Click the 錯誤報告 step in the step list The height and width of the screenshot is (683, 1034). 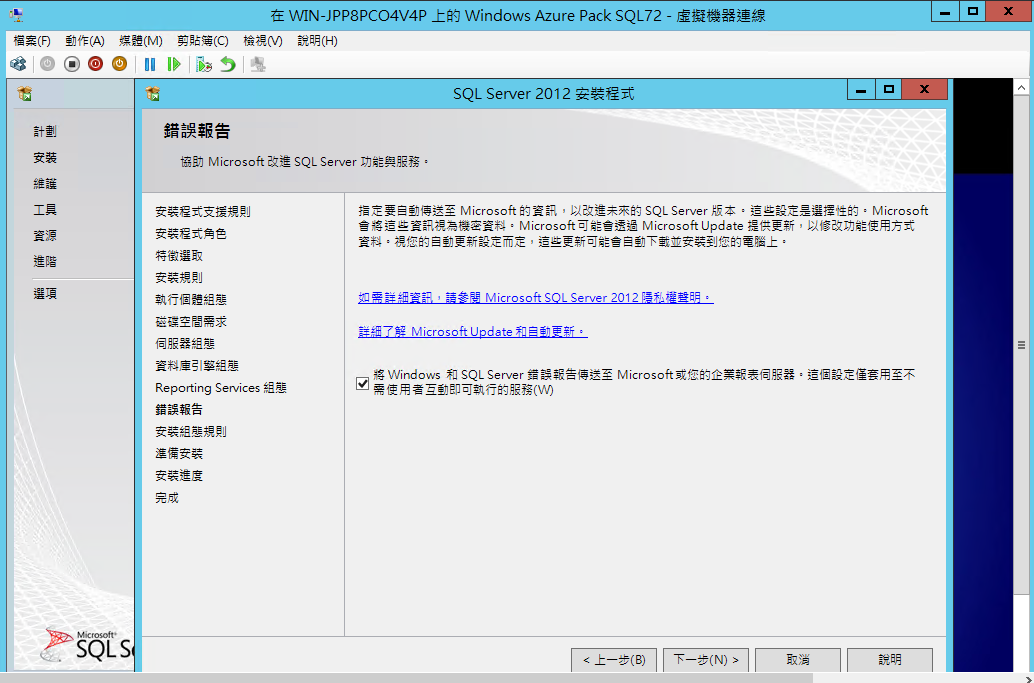point(179,410)
